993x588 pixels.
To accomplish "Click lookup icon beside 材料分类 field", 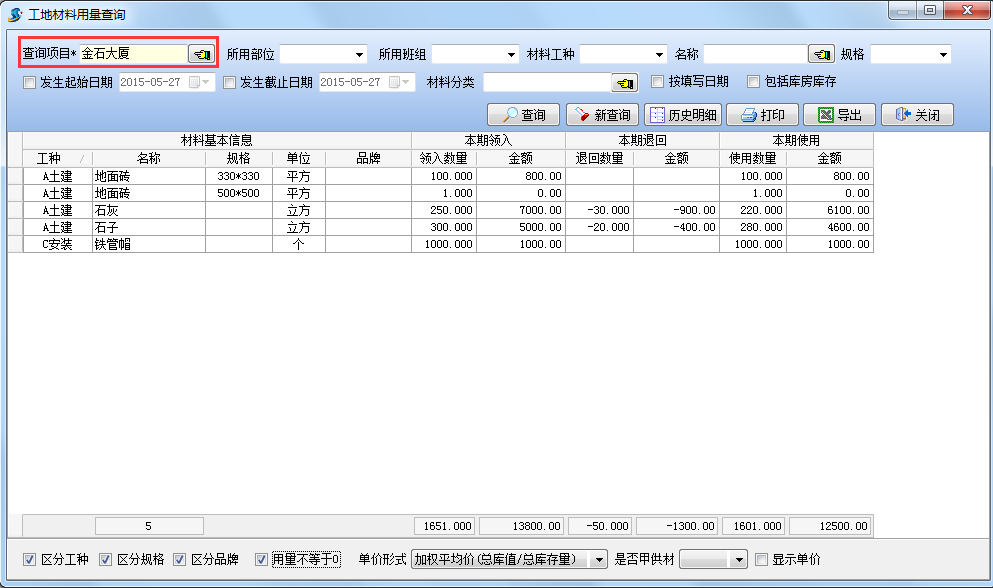I will click(x=625, y=82).
